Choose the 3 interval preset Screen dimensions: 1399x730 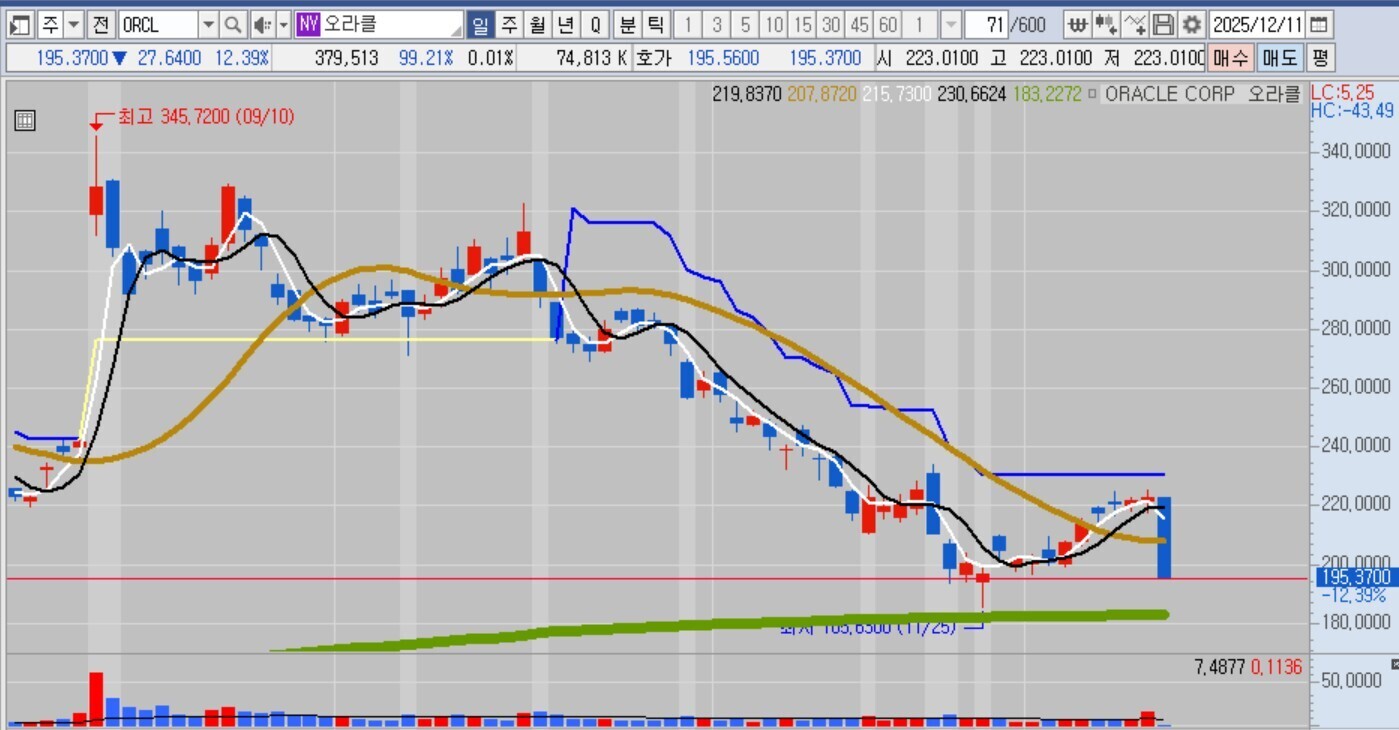(717, 24)
